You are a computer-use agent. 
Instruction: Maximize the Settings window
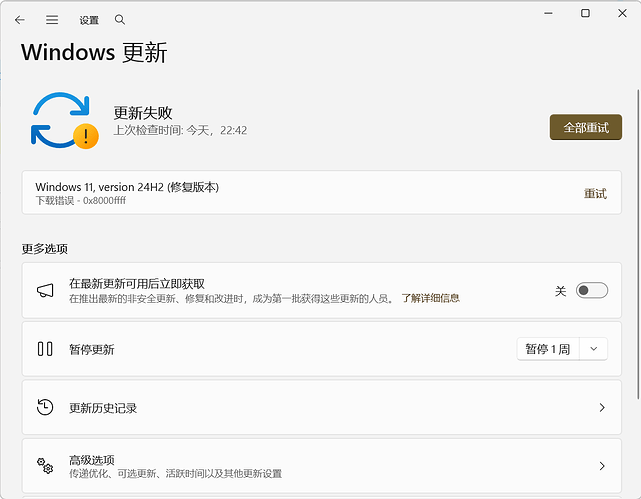585,13
